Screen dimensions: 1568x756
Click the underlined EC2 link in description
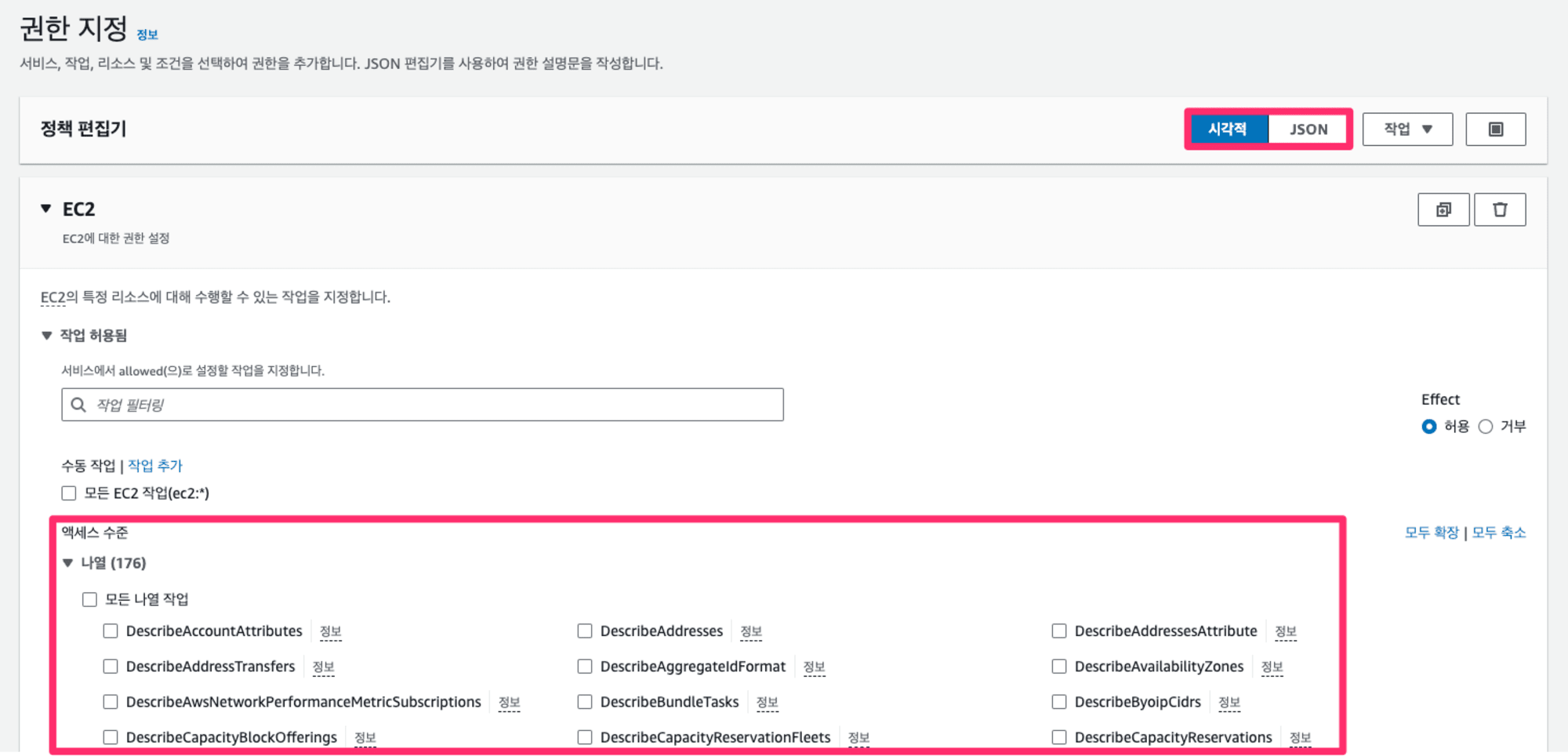pyautogui.click(x=53, y=297)
